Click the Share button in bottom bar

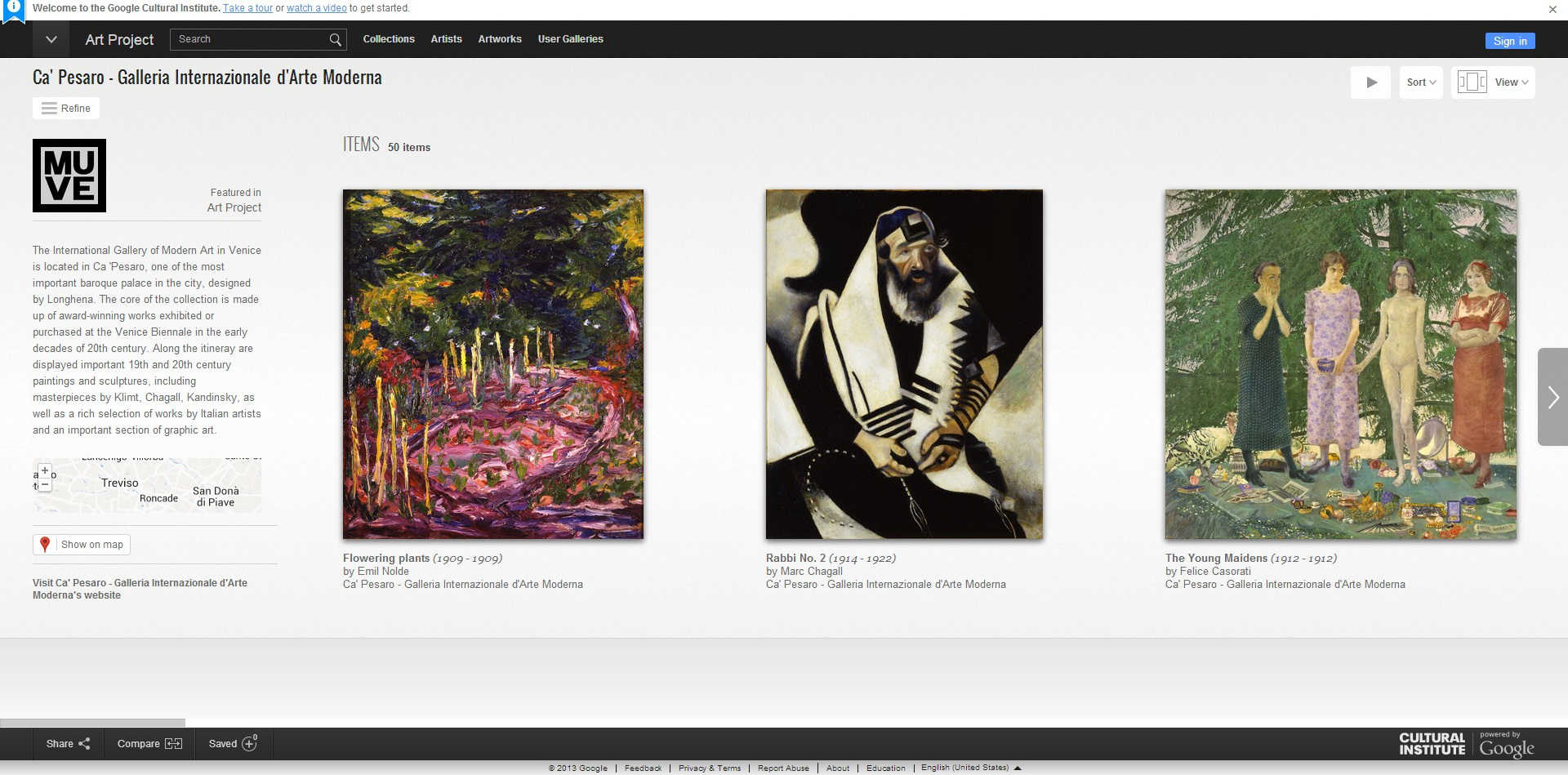pos(68,744)
